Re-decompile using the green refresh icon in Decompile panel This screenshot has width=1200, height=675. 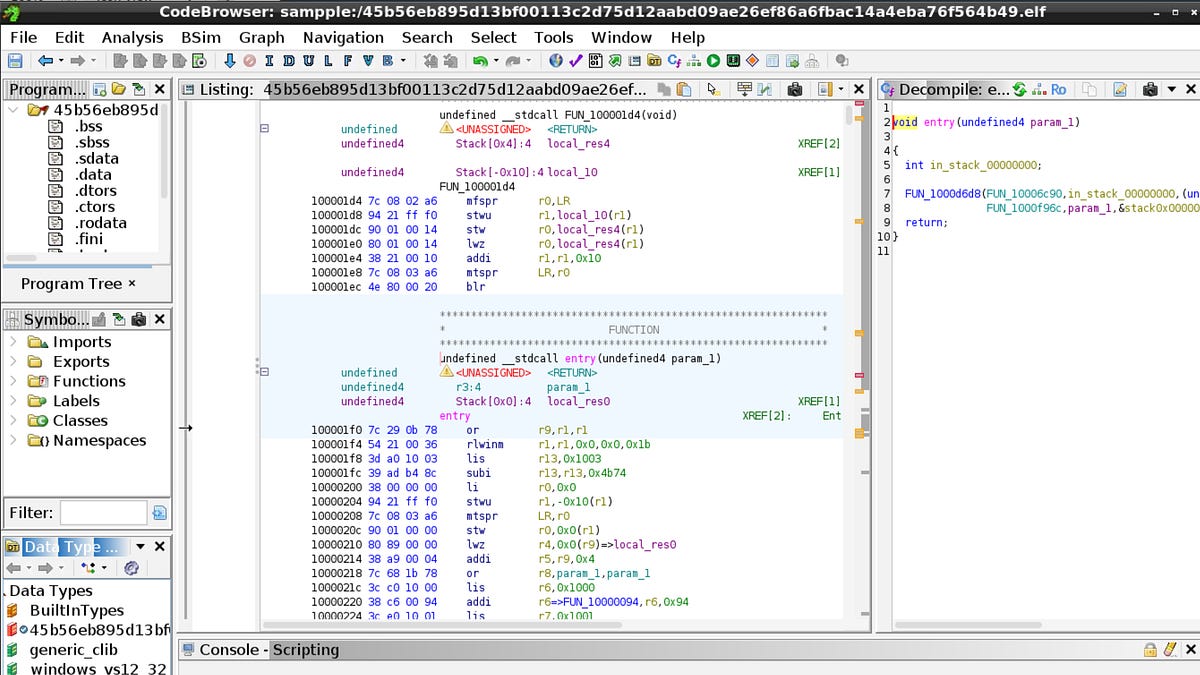pyautogui.click(x=1019, y=89)
